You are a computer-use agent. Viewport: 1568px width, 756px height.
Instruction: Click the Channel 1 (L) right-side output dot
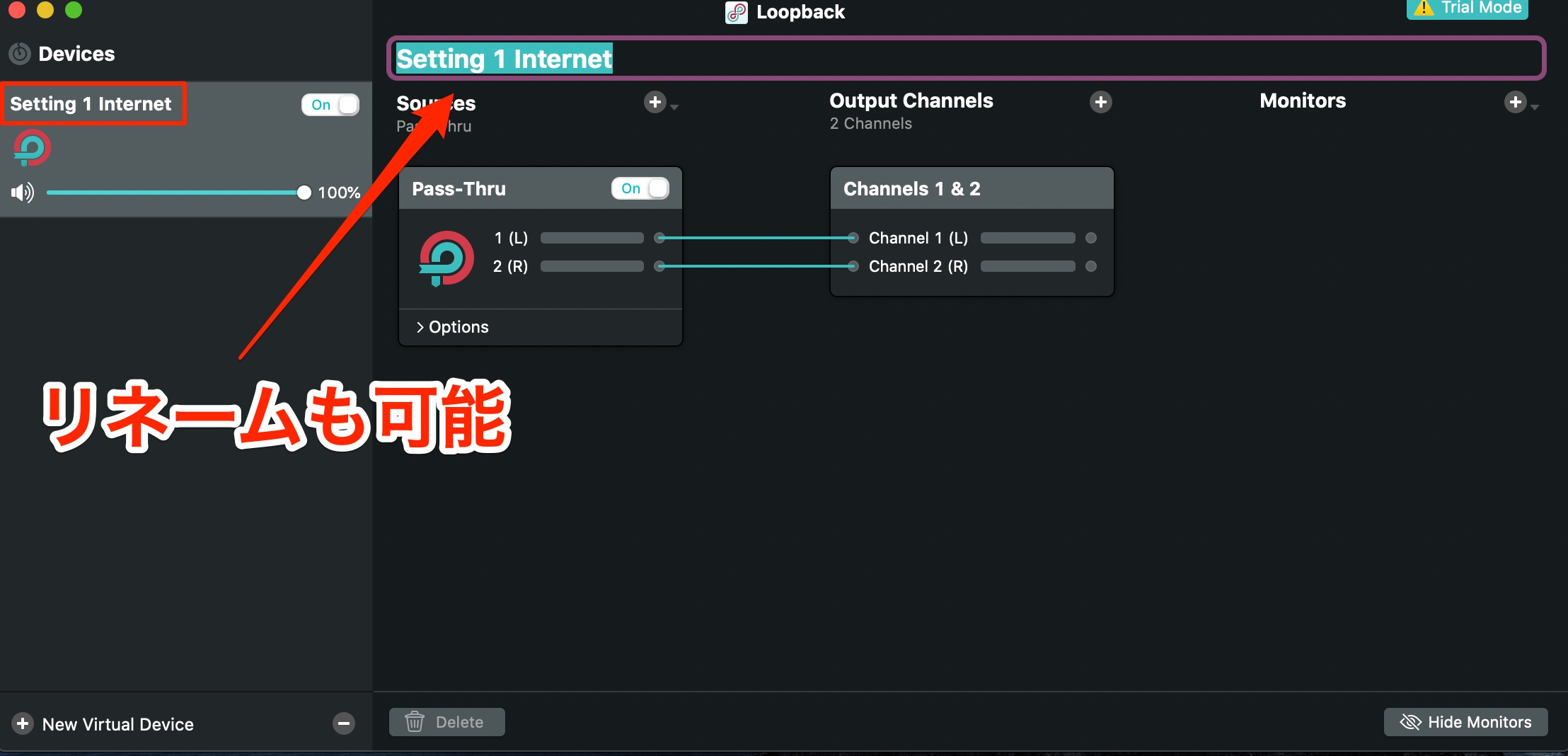[1091, 238]
